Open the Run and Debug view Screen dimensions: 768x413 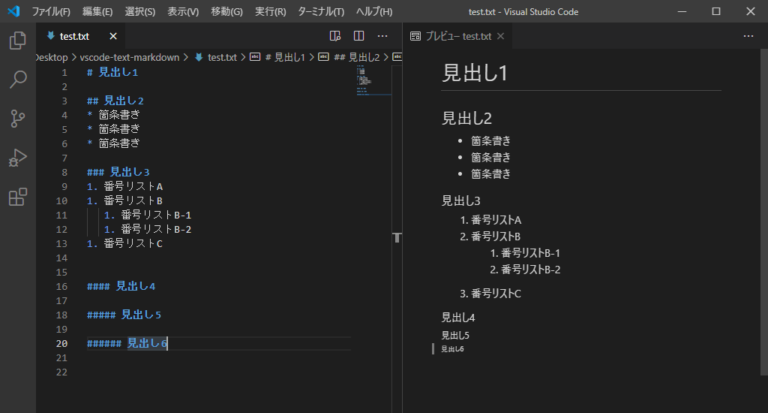[18, 158]
